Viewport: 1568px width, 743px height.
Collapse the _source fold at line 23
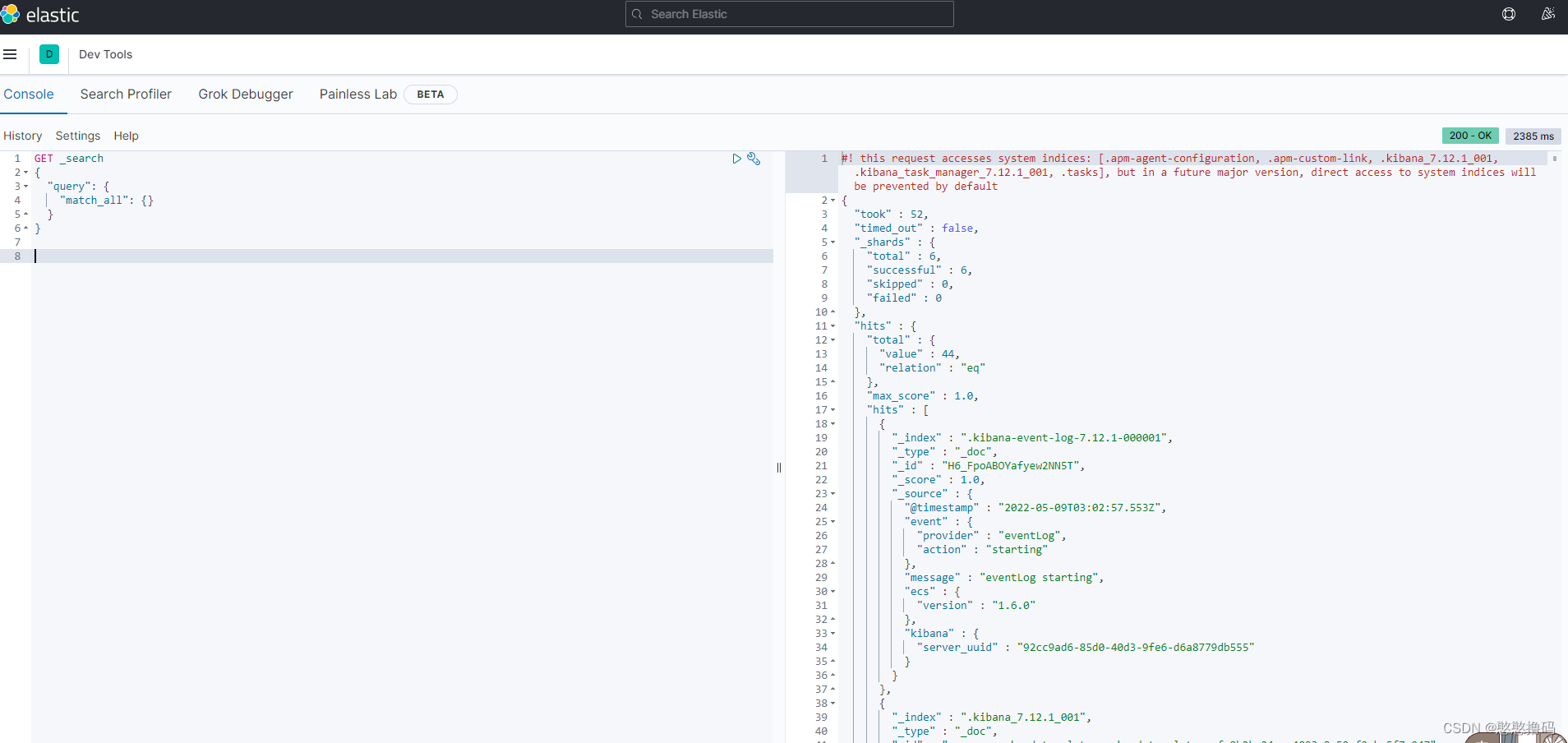(832, 494)
